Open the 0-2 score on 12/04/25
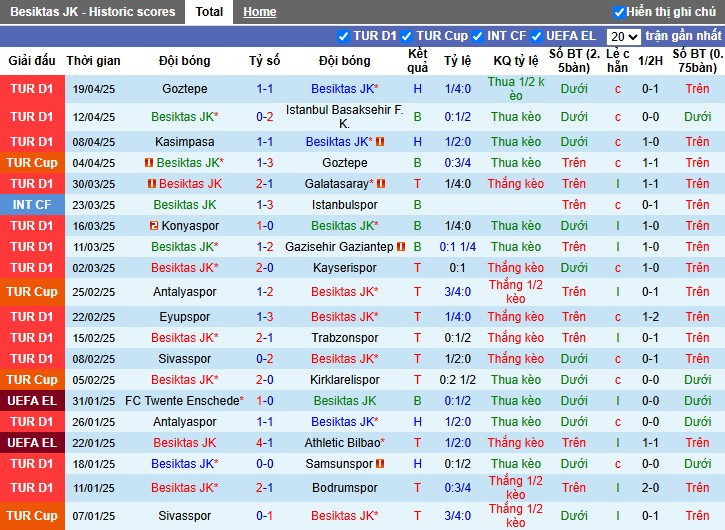The height and width of the screenshot is (530, 725). (x=264, y=117)
